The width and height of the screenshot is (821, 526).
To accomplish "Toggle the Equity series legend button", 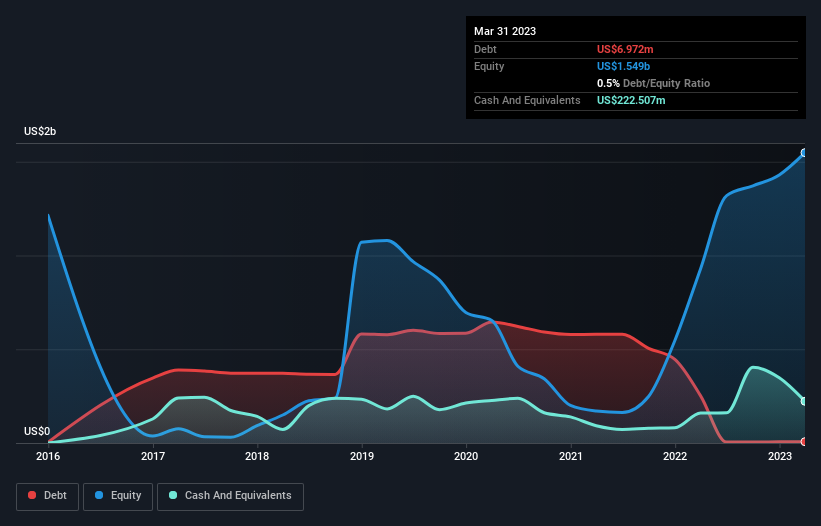I will [x=118, y=496].
